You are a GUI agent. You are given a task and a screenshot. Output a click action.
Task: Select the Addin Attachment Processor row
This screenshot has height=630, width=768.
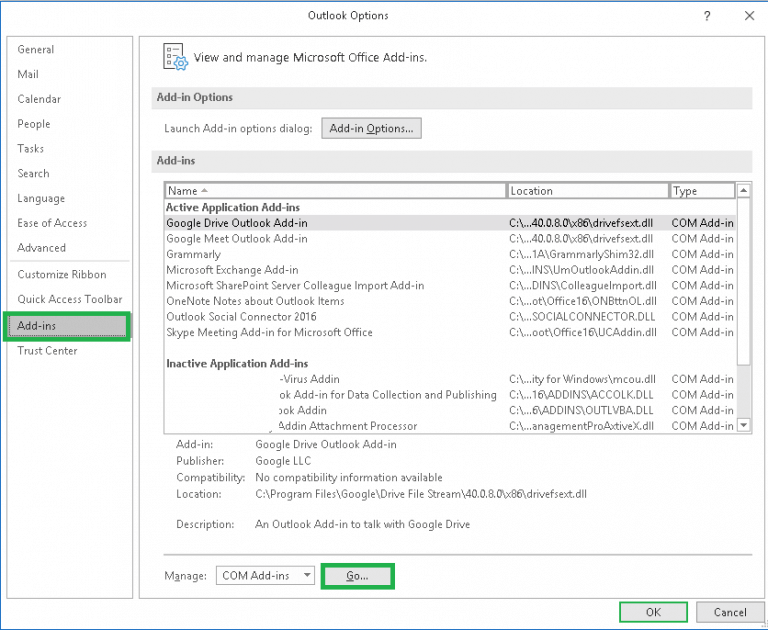[x=450, y=426]
